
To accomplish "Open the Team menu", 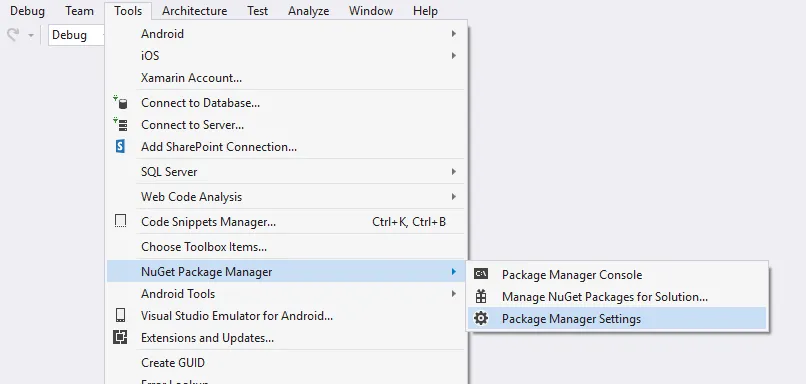I will 79,11.
